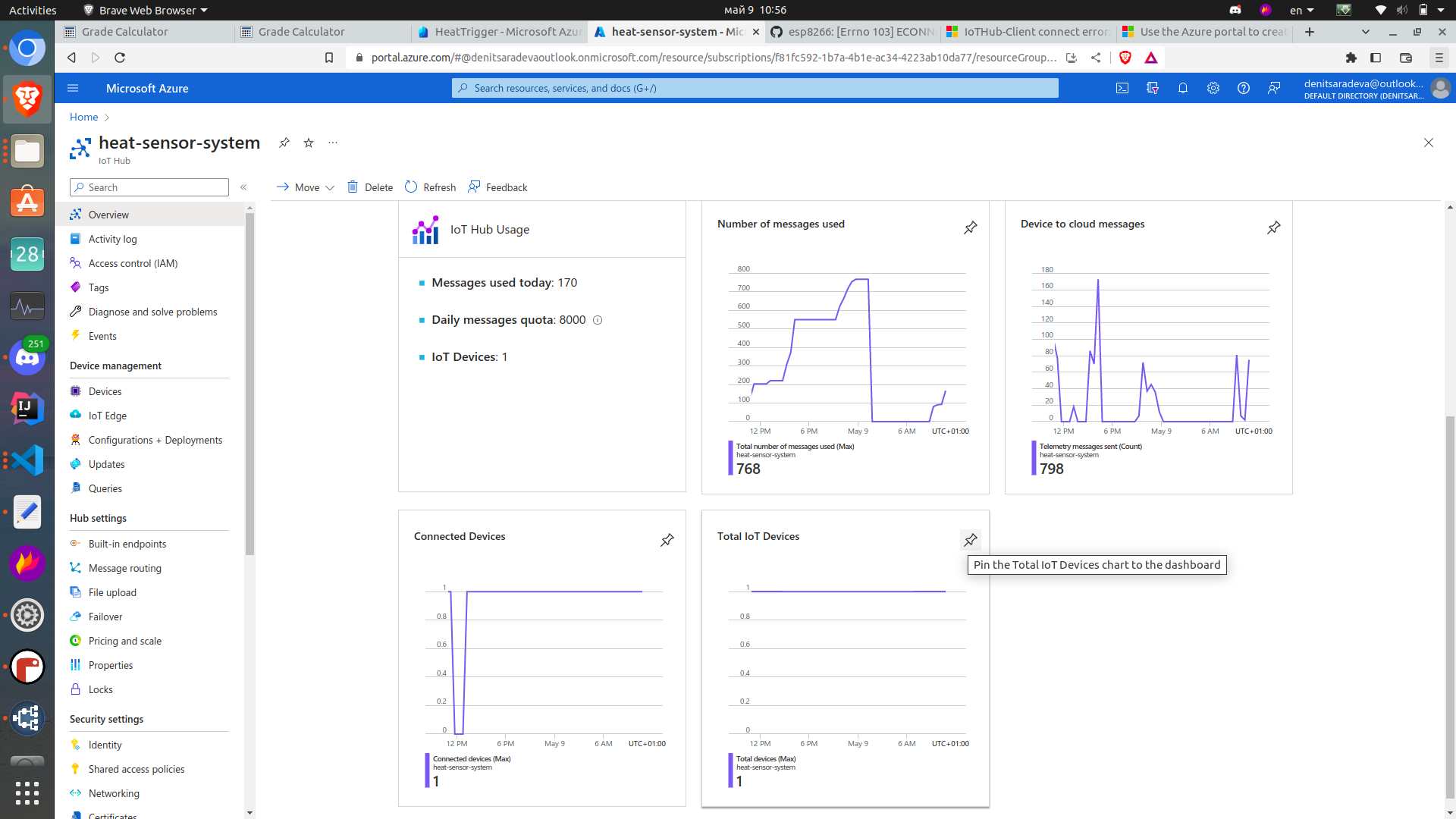
Task: Open the Directories and subscriptions filter
Action: [x=1153, y=88]
